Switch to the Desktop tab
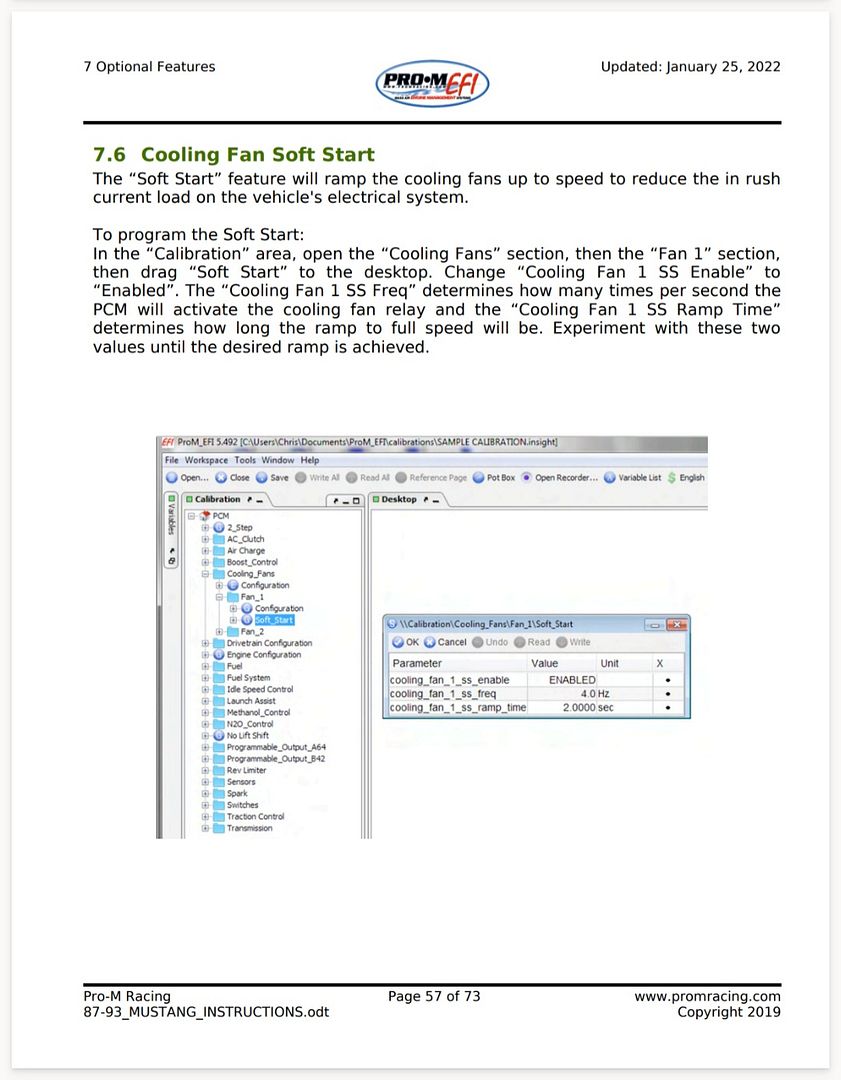The width and height of the screenshot is (841, 1080). coord(399,499)
